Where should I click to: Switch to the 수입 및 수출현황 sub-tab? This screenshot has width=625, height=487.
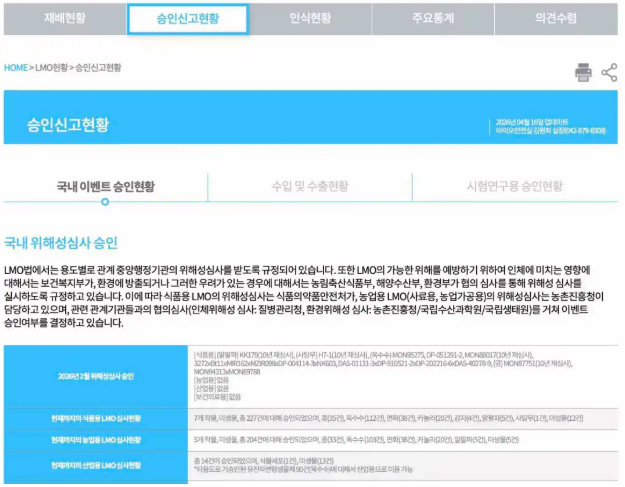pos(310,186)
